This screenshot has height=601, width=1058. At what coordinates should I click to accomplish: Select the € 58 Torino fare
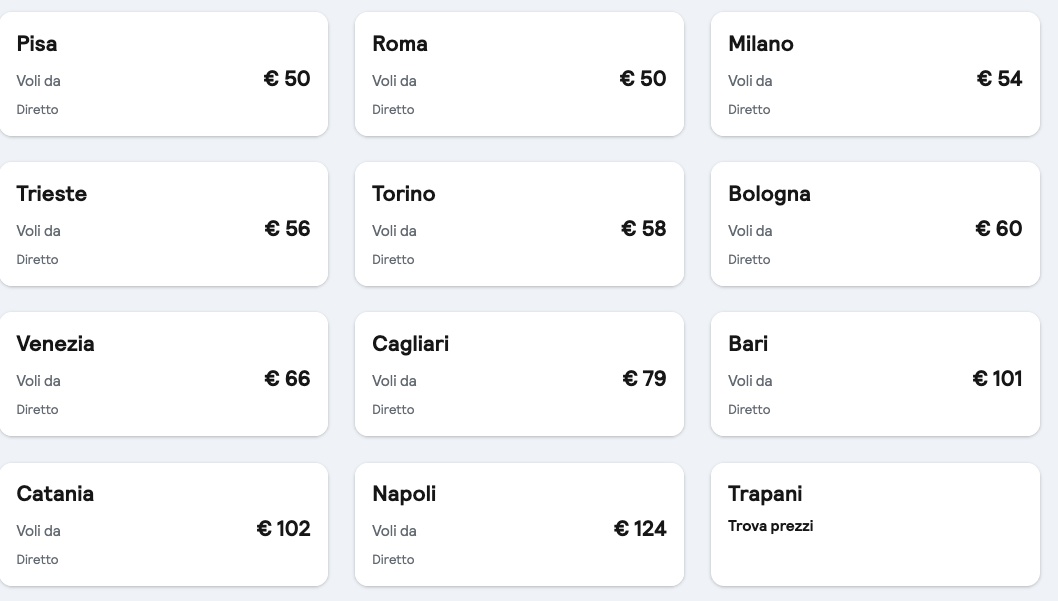click(x=643, y=229)
